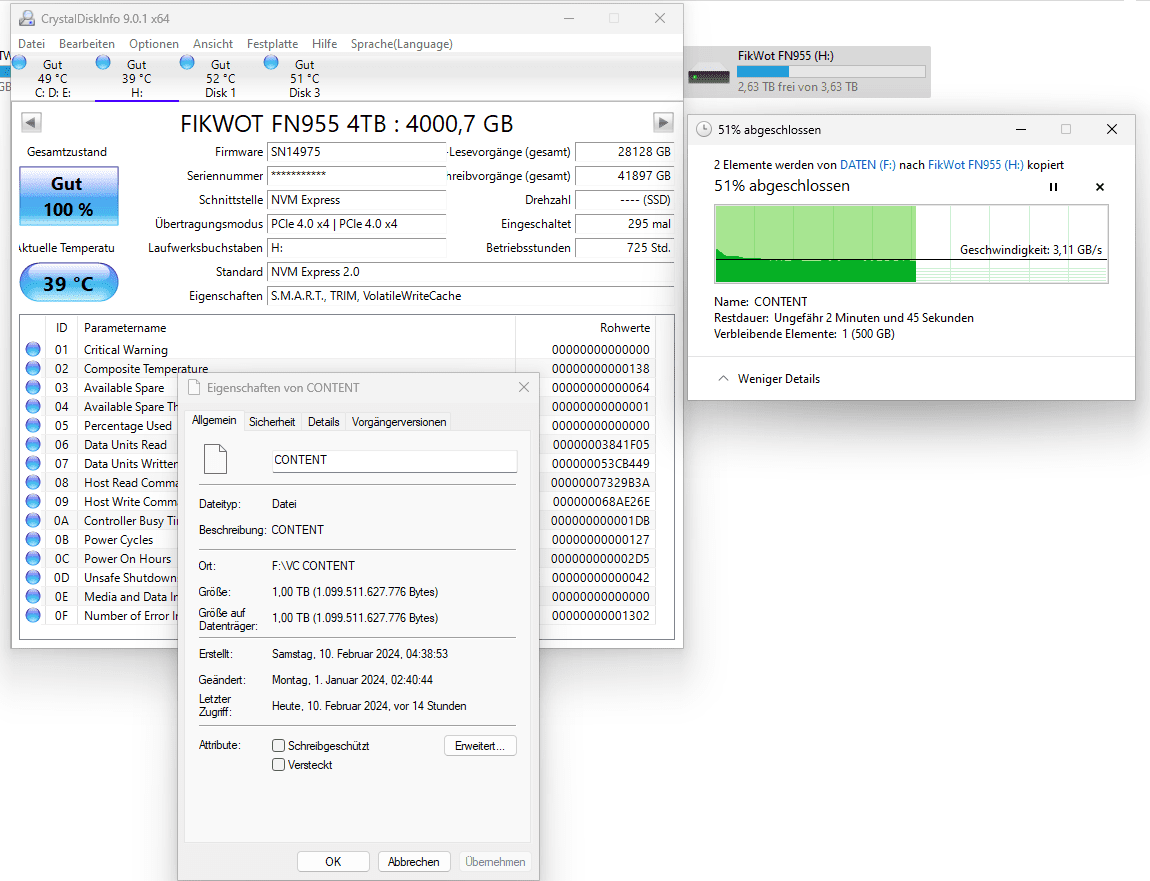Image resolution: width=1150 pixels, height=881 pixels.
Task: Click the Controller Busy Time row label
Action: point(131,520)
